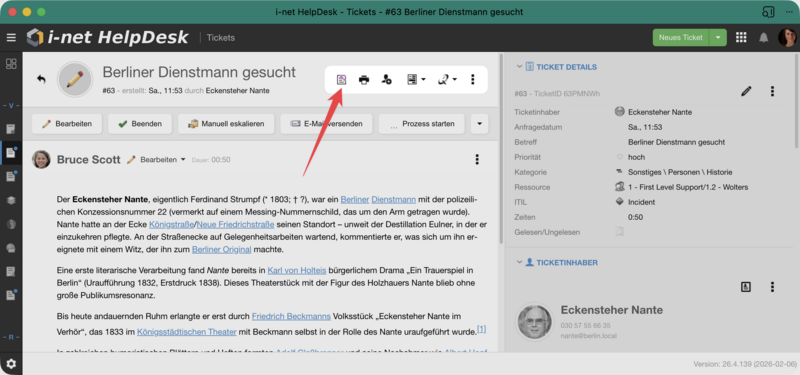Open Ticketinhaber panel three-dot menu
This screenshot has height=375, width=800.
click(772, 287)
